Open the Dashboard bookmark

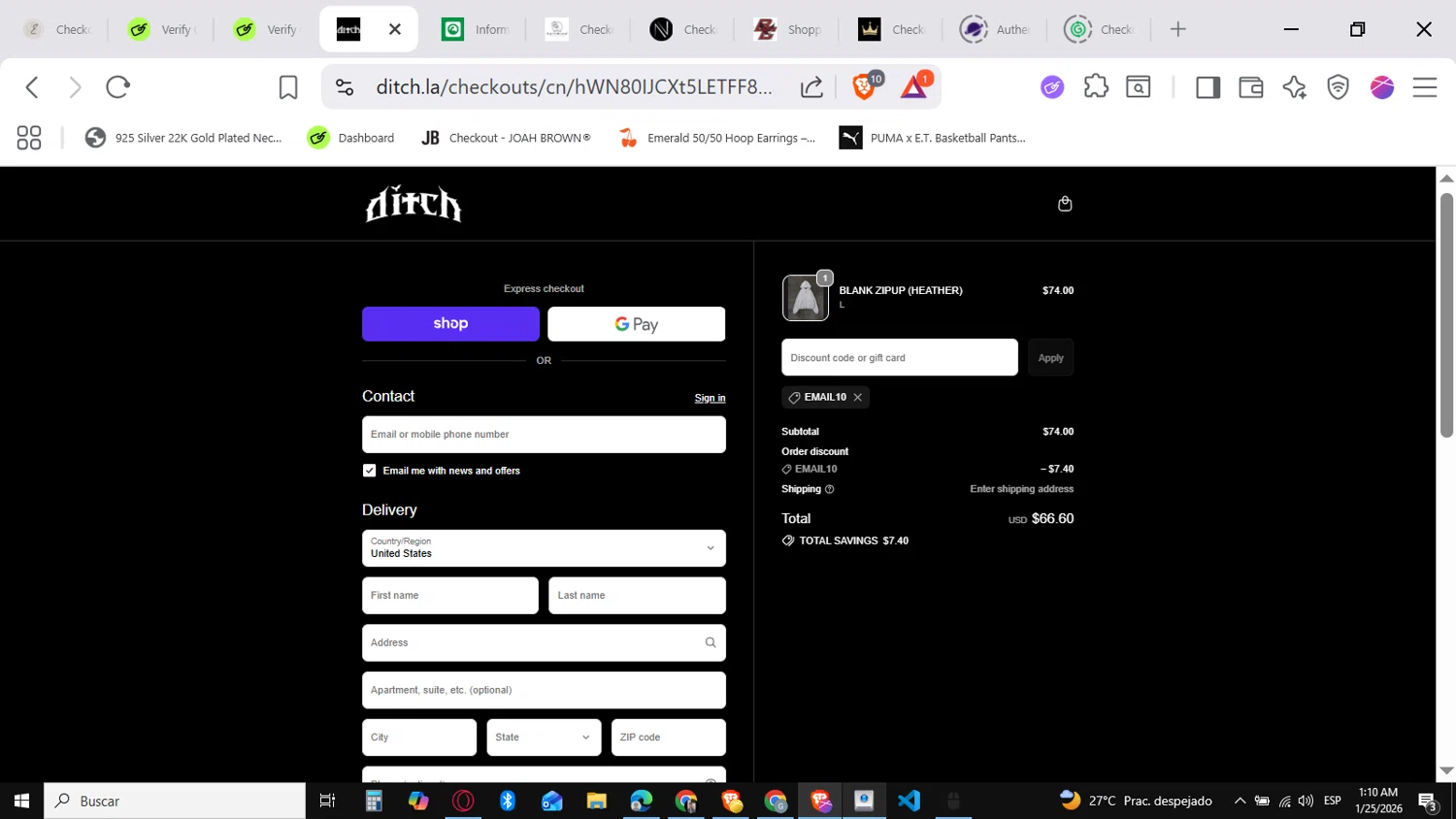click(350, 138)
